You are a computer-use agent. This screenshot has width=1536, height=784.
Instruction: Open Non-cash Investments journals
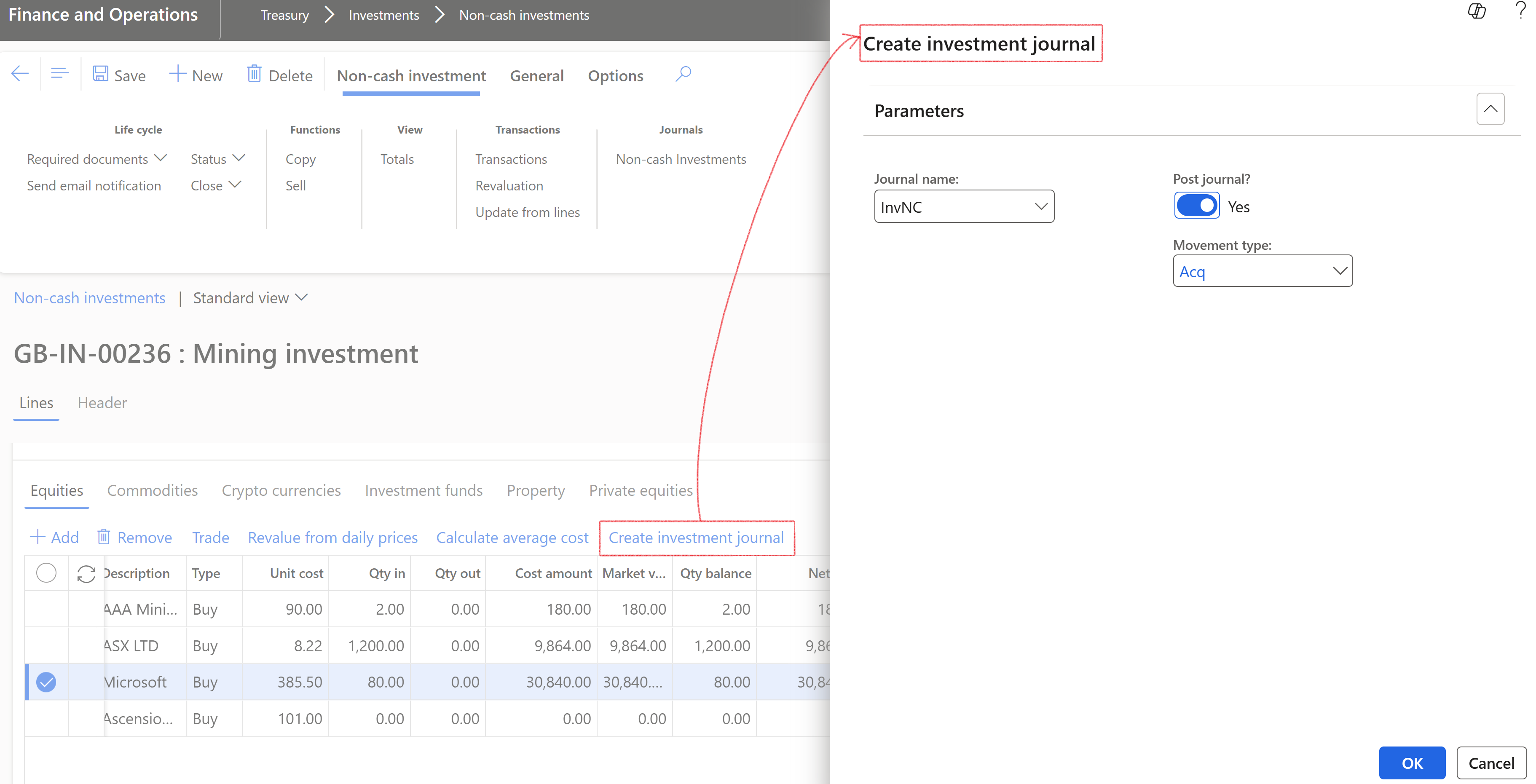(681, 159)
